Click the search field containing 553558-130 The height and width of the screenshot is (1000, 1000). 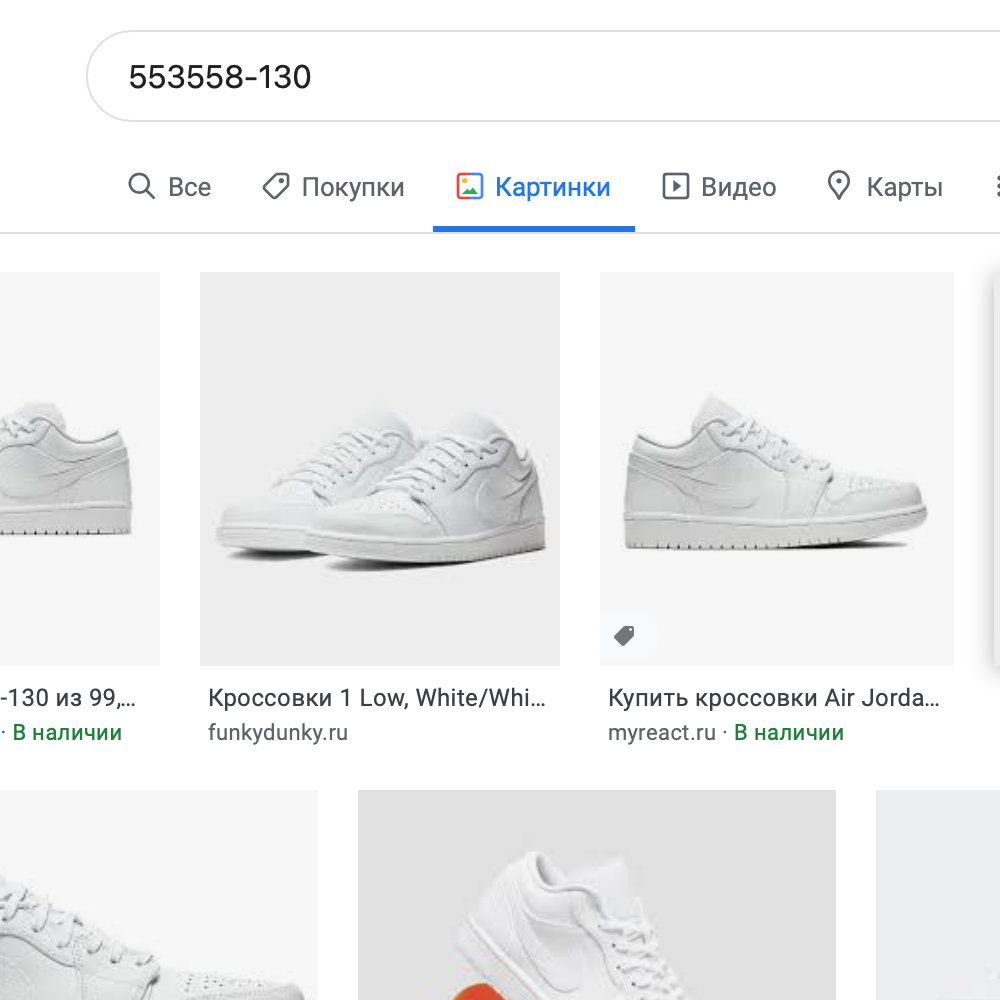(500, 77)
